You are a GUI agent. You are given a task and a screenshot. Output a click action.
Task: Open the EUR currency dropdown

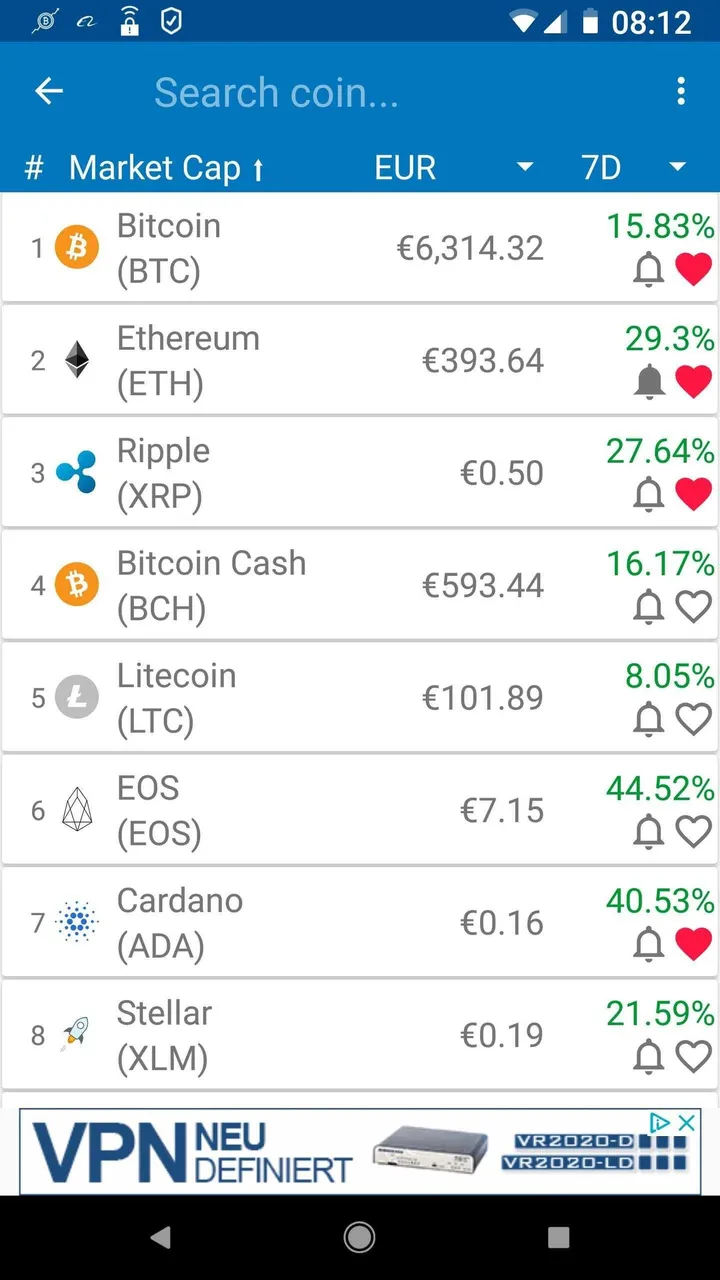click(x=455, y=168)
